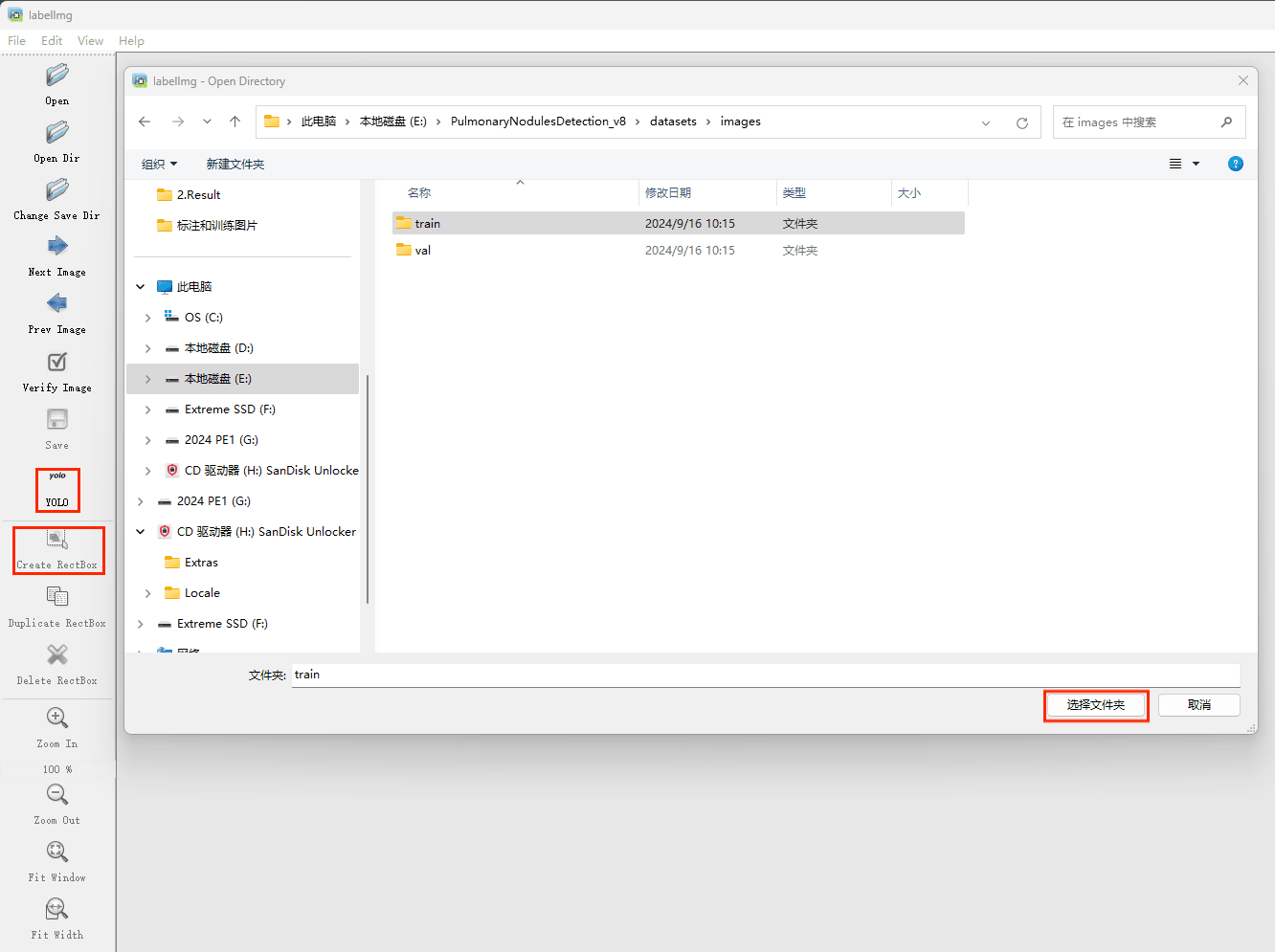Click the 100 % zoom value

tap(57, 769)
